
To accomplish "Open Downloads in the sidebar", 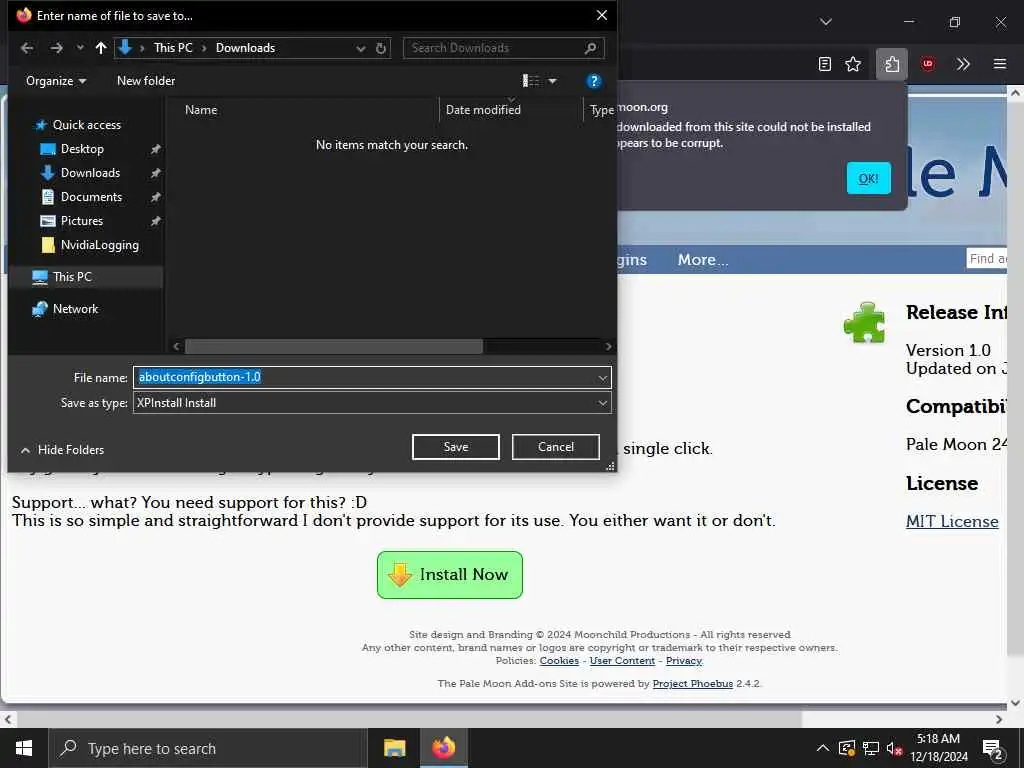I will 90,173.
